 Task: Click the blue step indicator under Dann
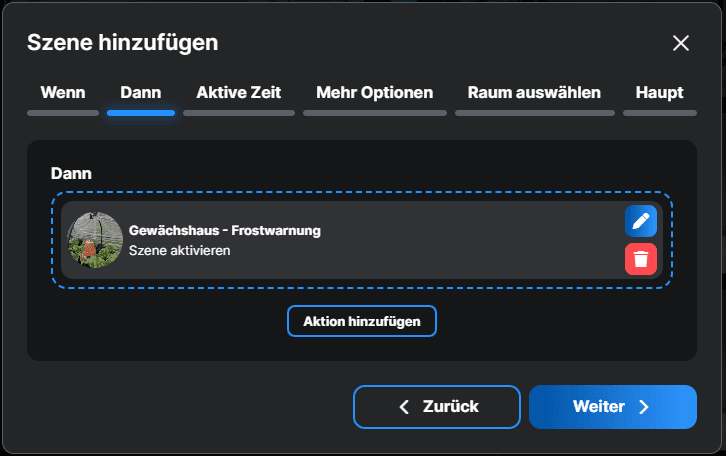pos(141,113)
